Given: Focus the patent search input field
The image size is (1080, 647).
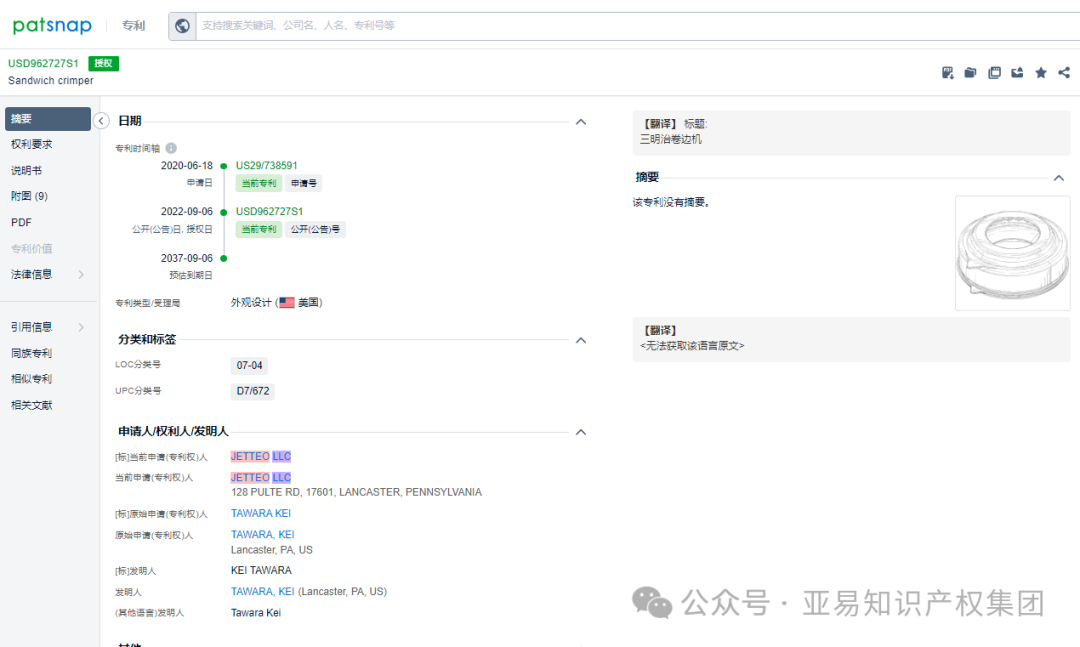Looking at the screenshot, I should click(638, 25).
